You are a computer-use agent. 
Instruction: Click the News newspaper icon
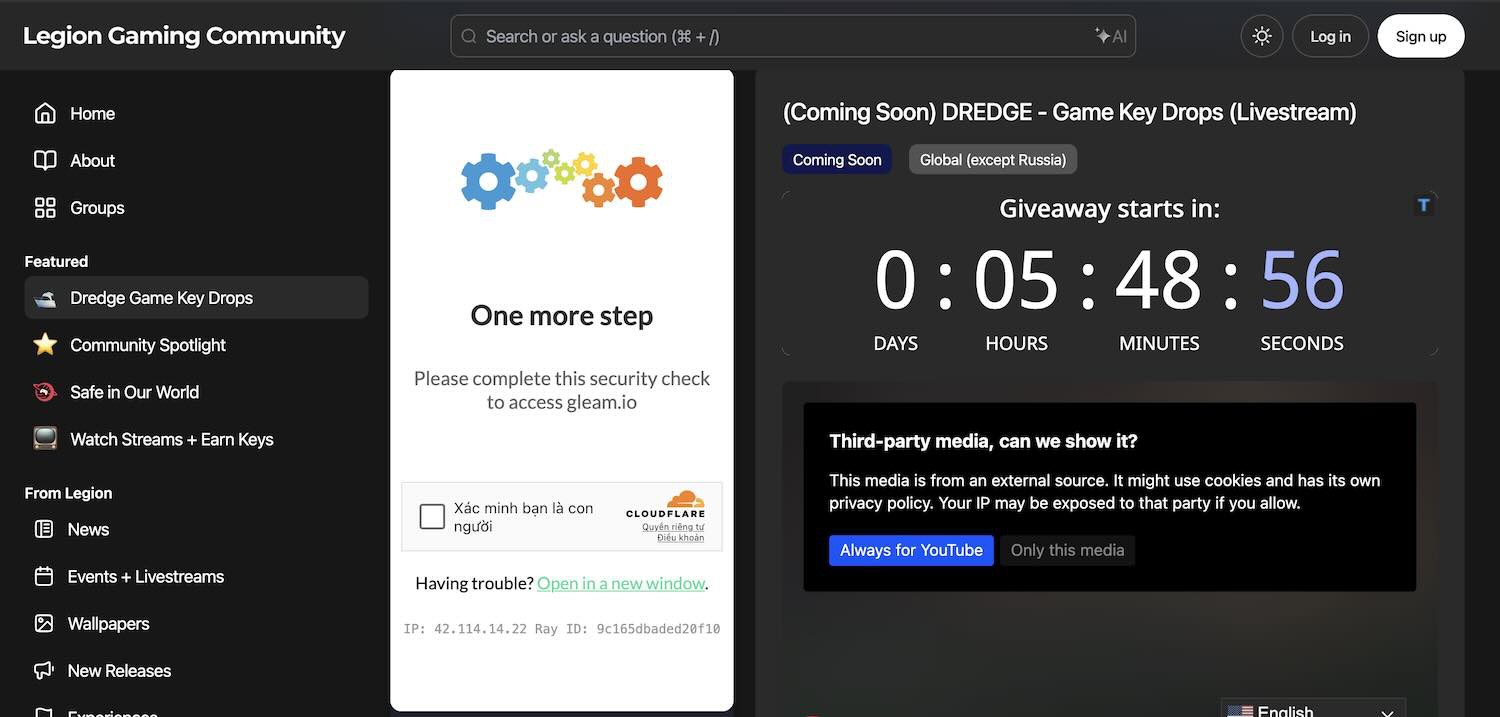pyautogui.click(x=44, y=529)
